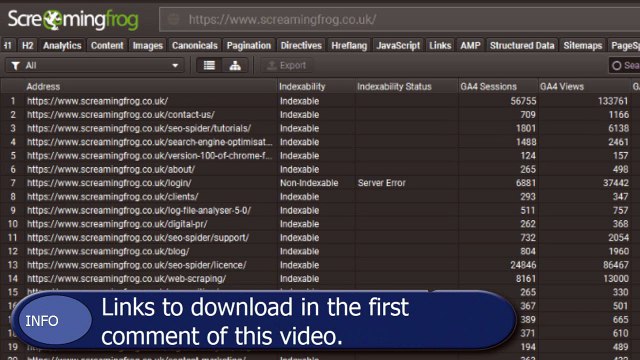Click the Export upload icon

tap(271, 65)
